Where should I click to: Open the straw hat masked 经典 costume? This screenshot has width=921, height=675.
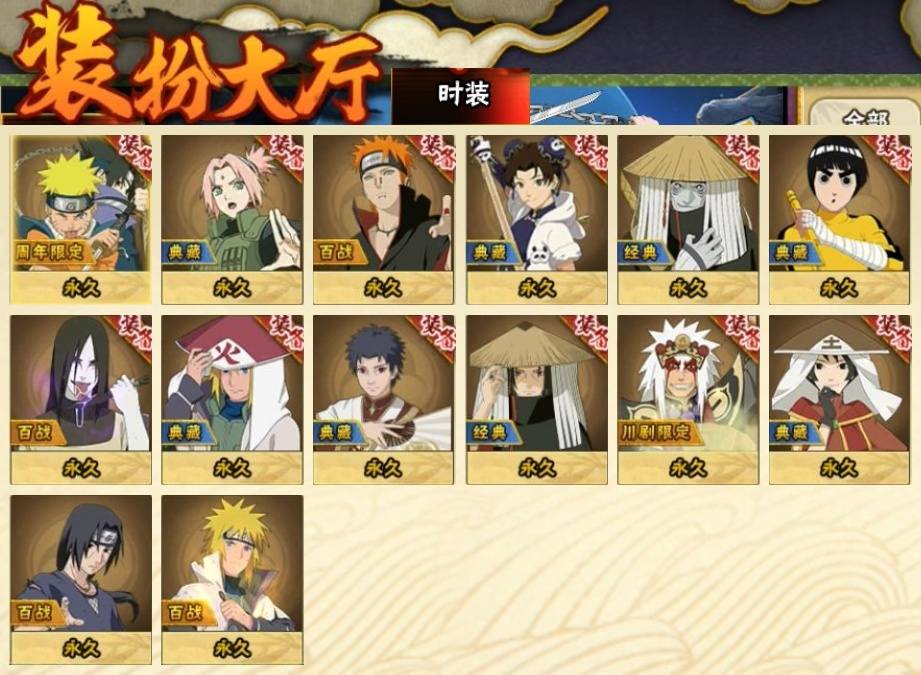pyautogui.click(x=688, y=220)
